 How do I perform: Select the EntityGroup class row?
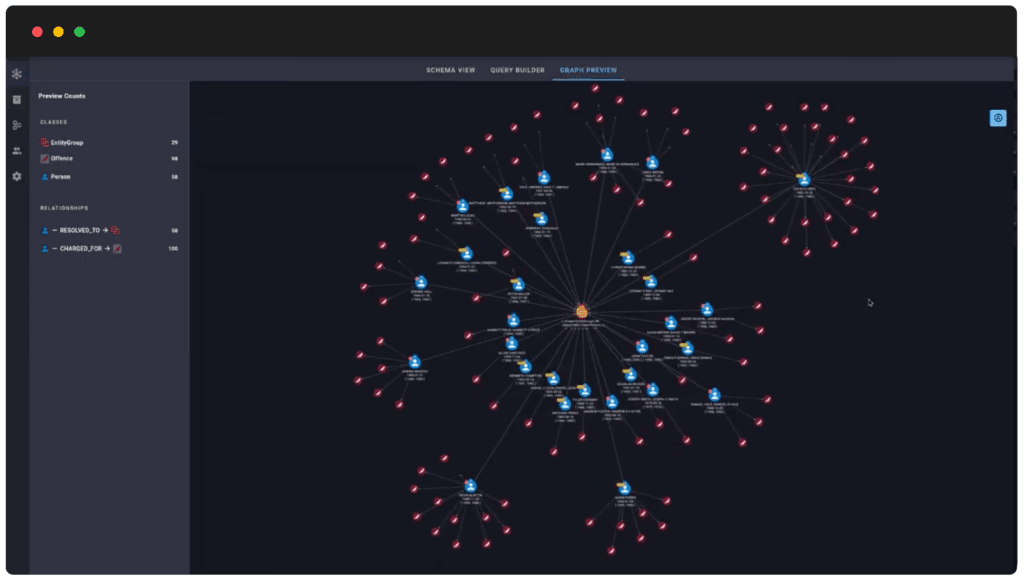click(109, 142)
